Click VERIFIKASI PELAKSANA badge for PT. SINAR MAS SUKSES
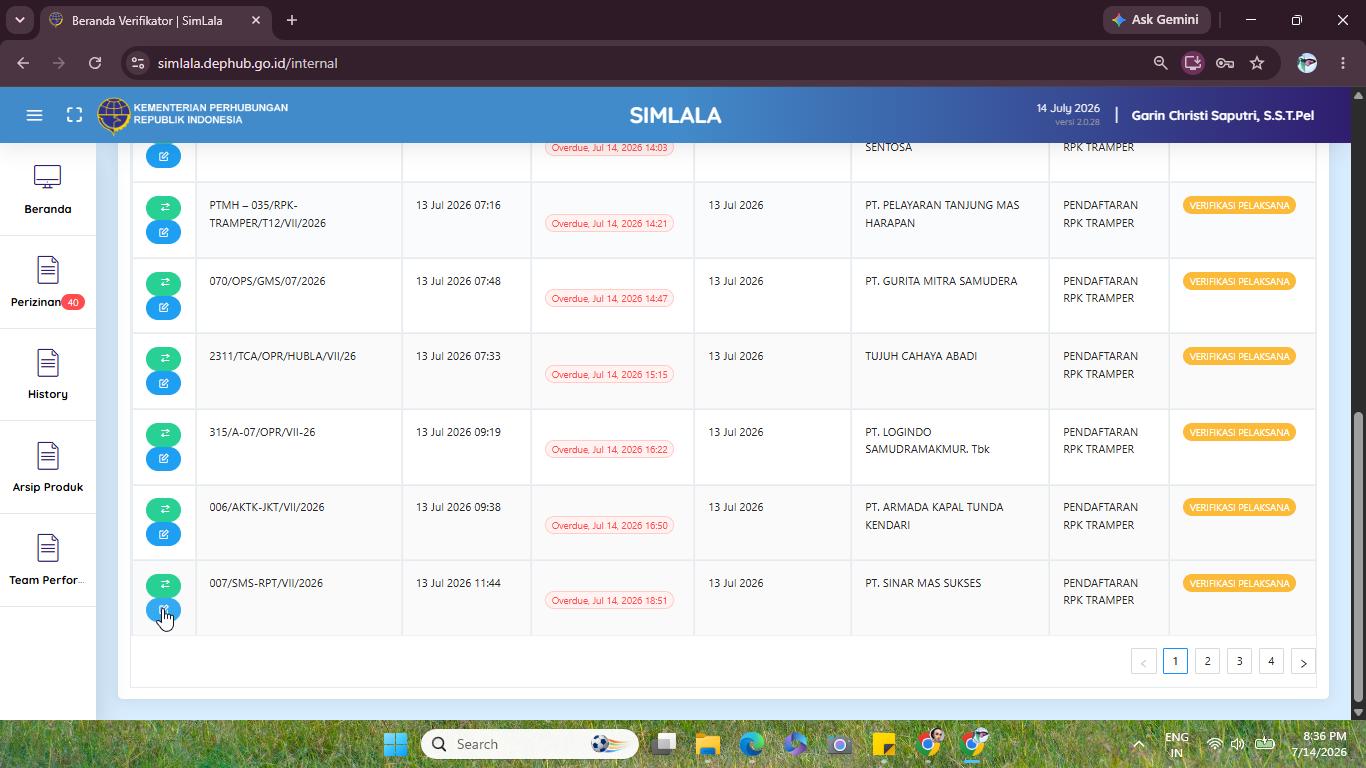Viewport: 1366px width, 768px height. pyautogui.click(x=1239, y=583)
